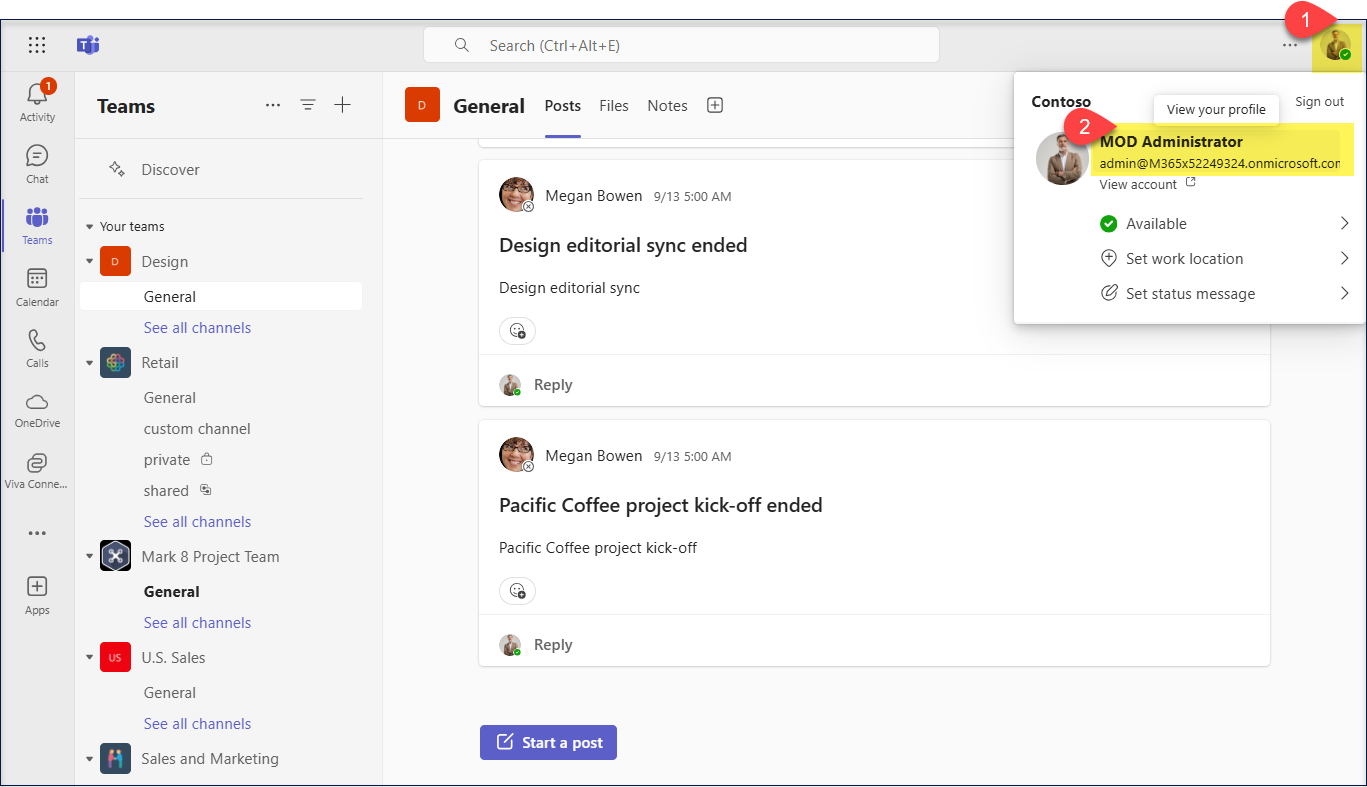Expand Set work location options
This screenshot has width=1367, height=787.
(1344, 259)
